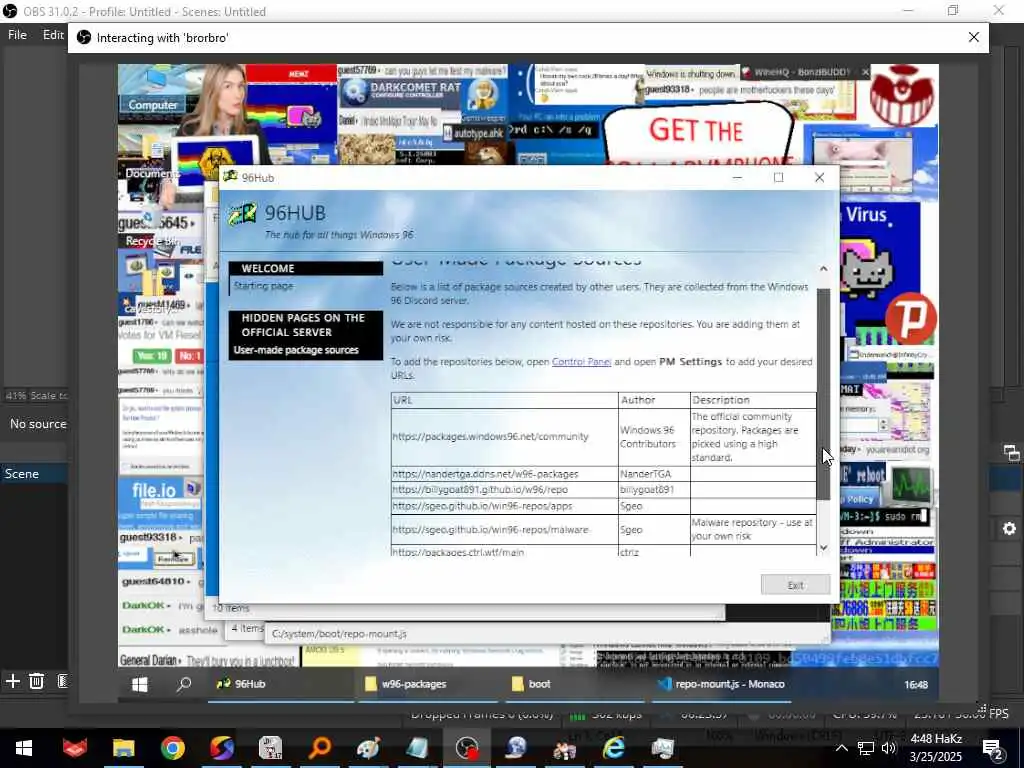Click the Description column header

click(753, 400)
